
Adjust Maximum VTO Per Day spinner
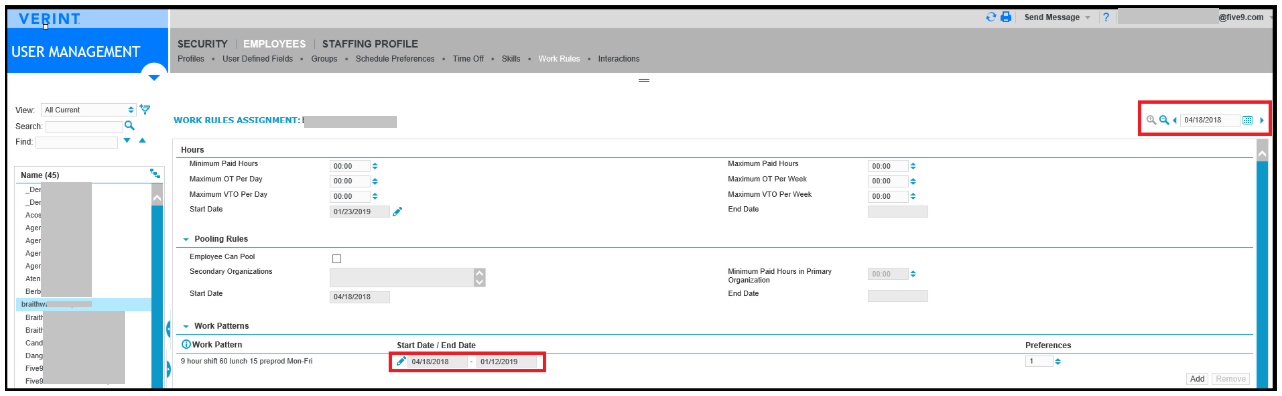[x=375, y=196]
